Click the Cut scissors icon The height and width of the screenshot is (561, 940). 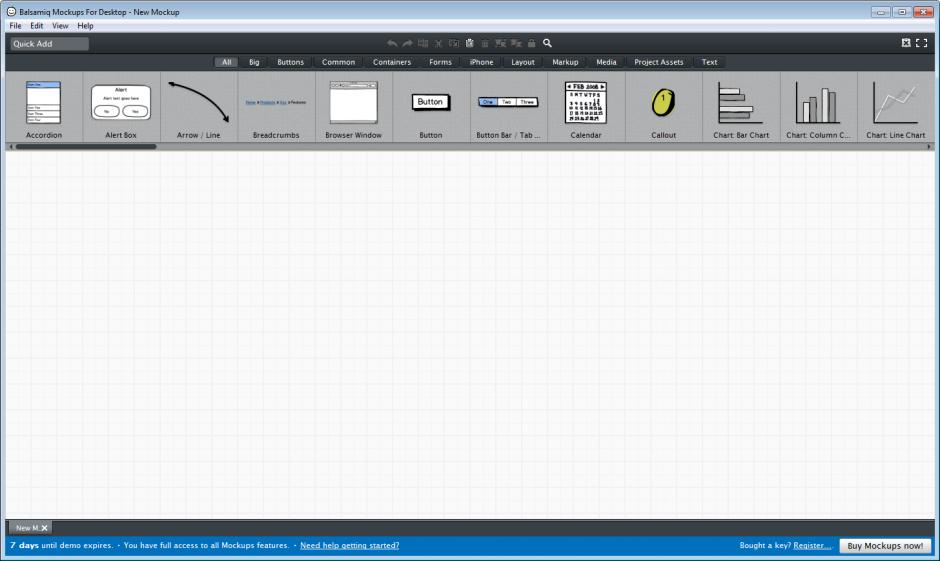click(x=439, y=43)
